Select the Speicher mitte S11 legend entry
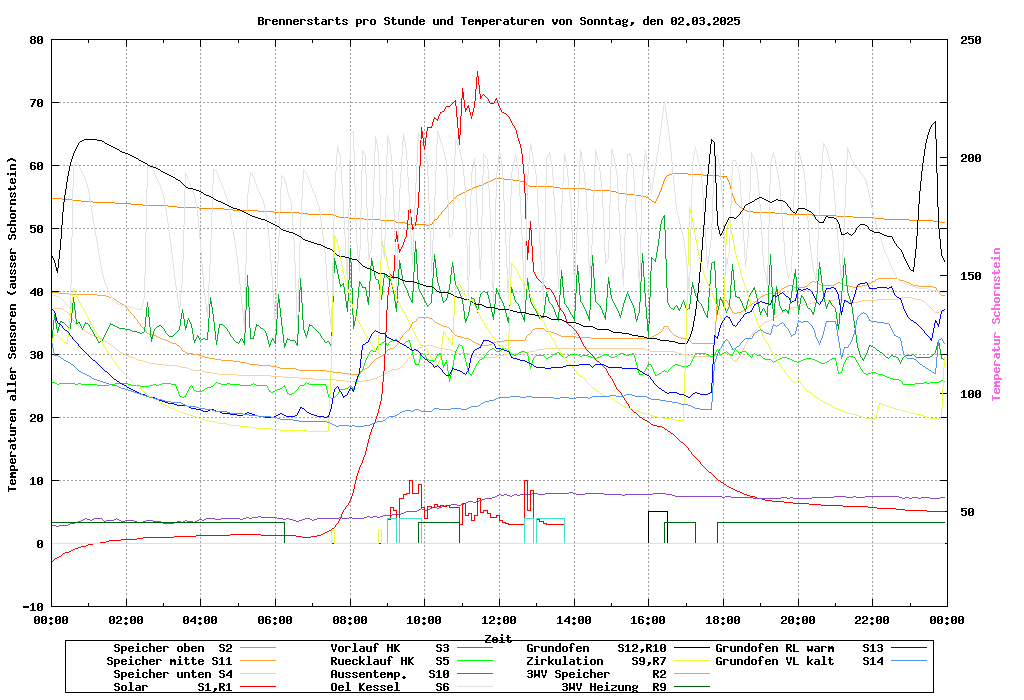 point(168,661)
